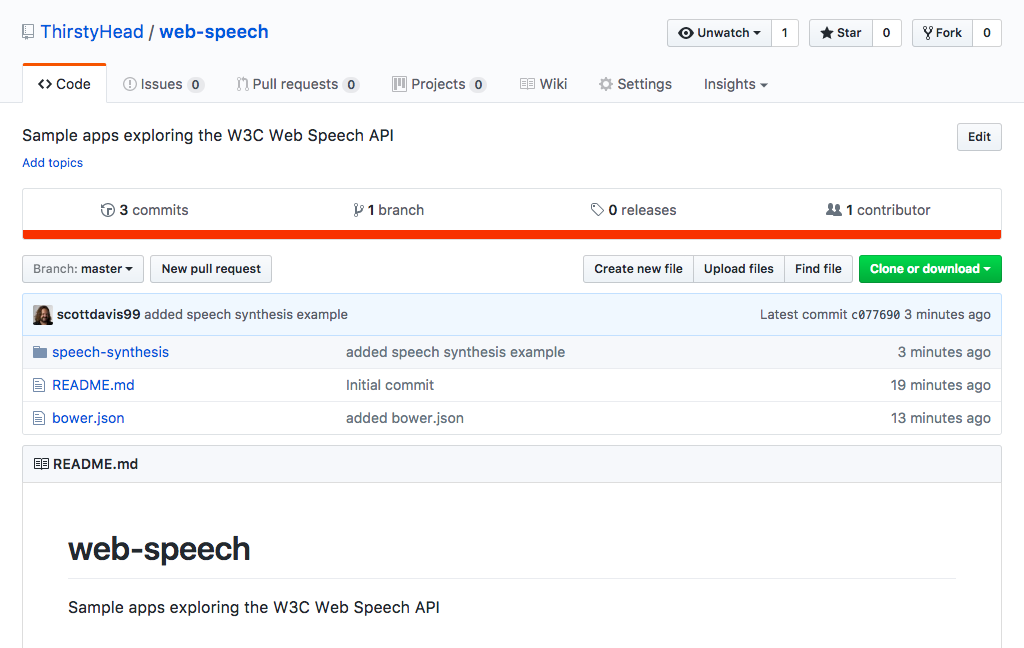
Task: Open the Wiki tab
Action: pos(543,84)
